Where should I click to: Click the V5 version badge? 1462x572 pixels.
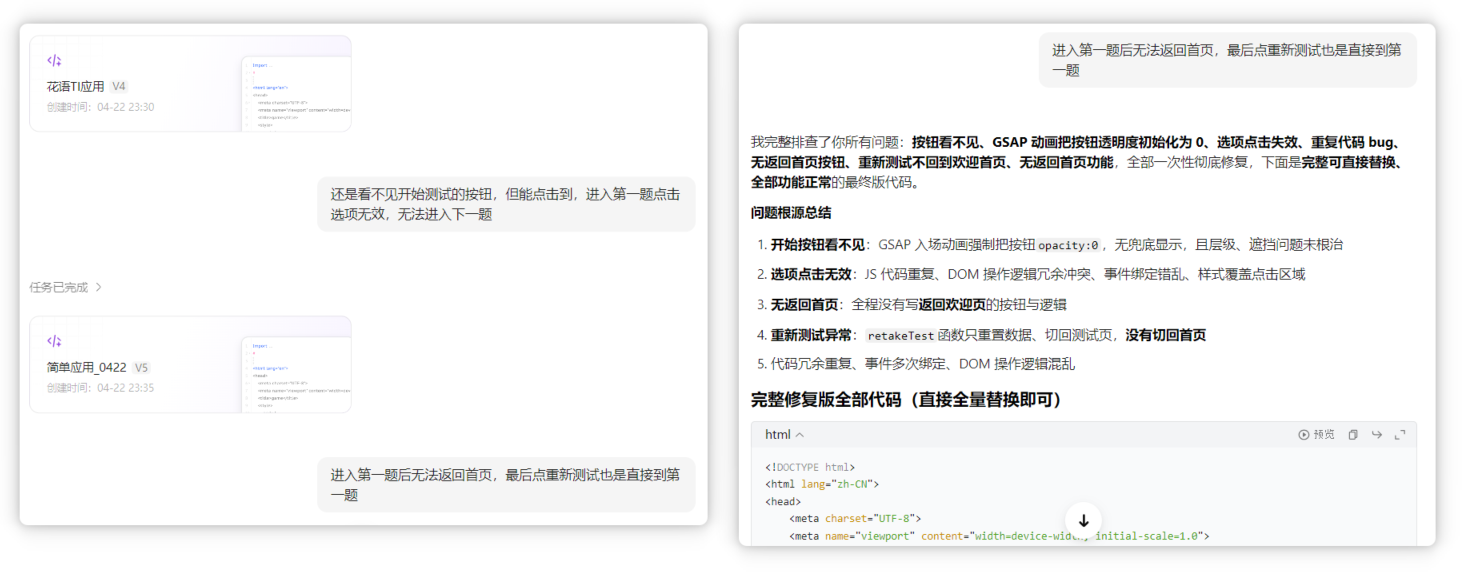coord(141,367)
